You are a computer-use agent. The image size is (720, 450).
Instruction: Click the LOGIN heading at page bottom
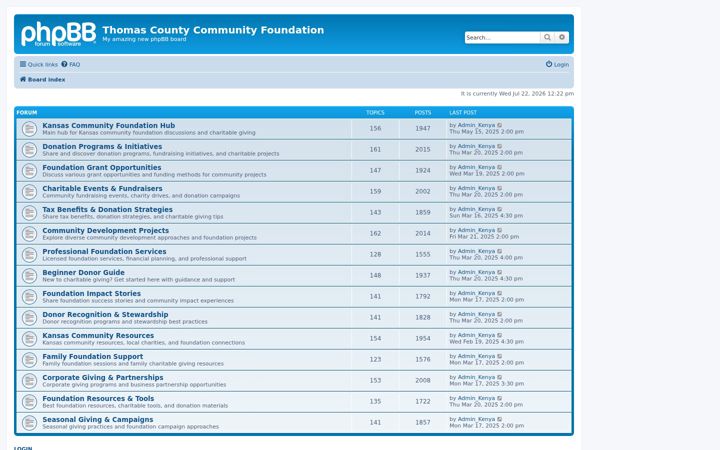click(23, 448)
